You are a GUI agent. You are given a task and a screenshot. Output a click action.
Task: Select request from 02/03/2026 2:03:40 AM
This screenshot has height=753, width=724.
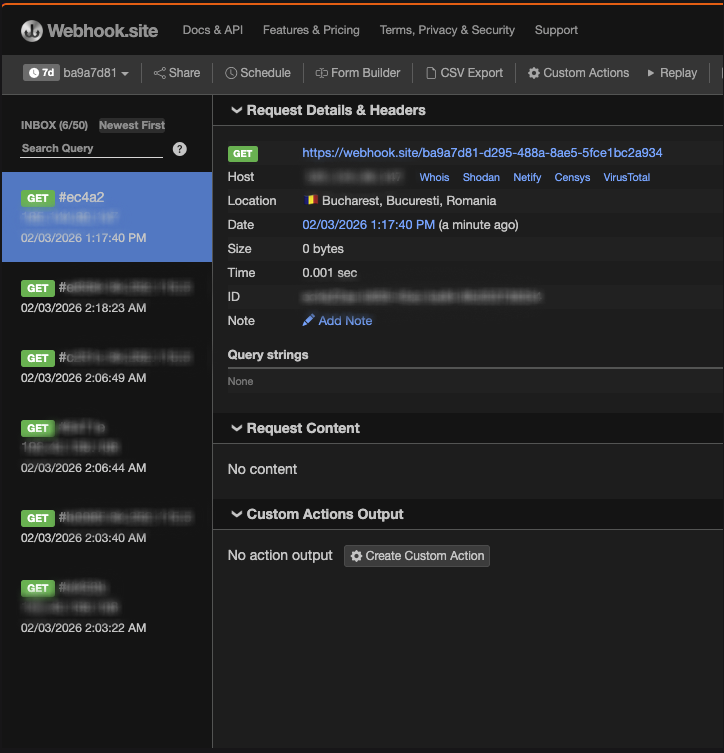pyautogui.click(x=107, y=527)
